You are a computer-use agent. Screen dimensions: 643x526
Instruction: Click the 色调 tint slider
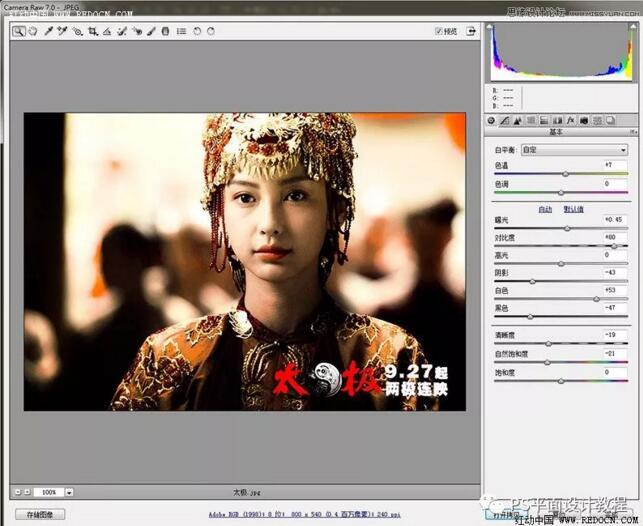pos(561,193)
